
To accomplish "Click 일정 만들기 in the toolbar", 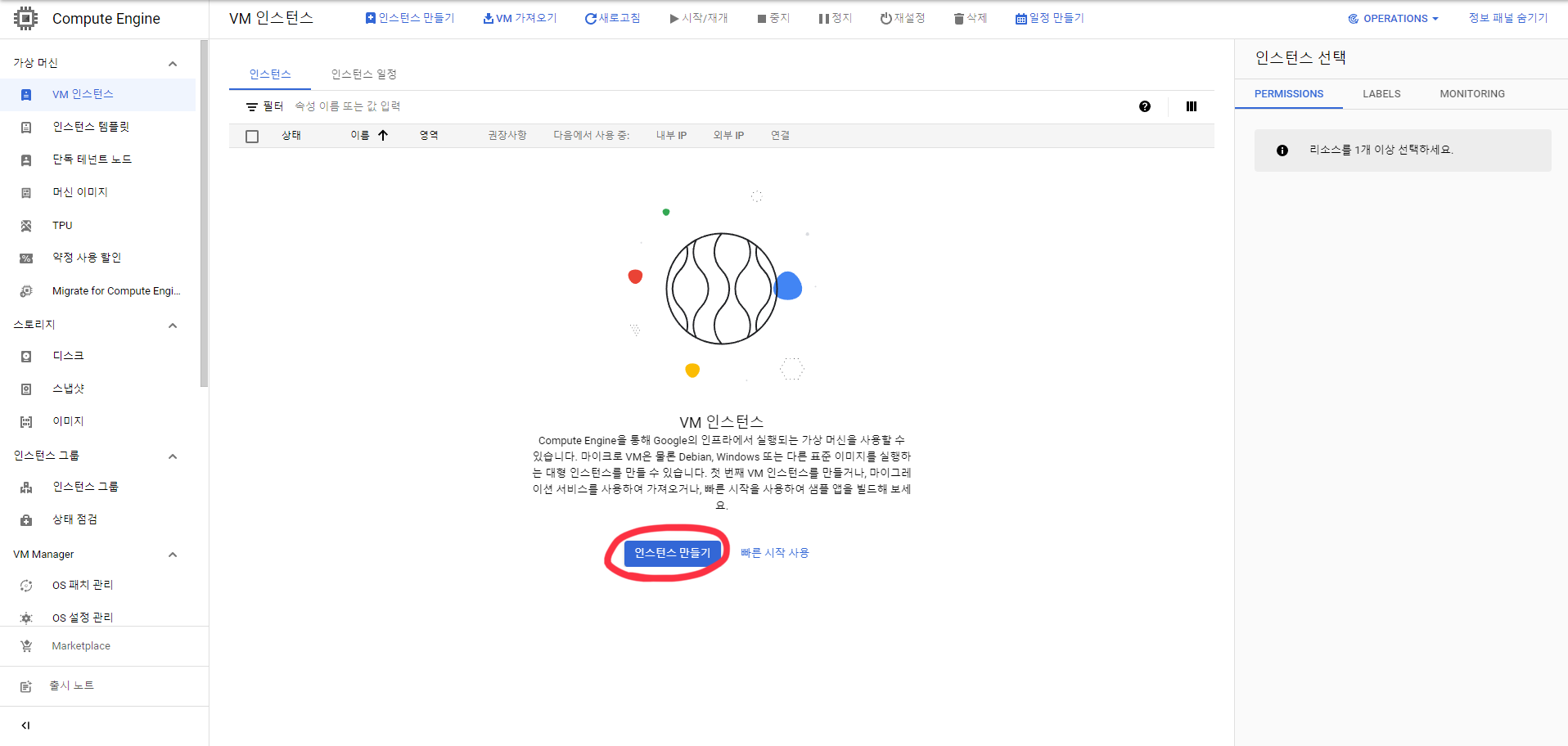I will 1049,18.
